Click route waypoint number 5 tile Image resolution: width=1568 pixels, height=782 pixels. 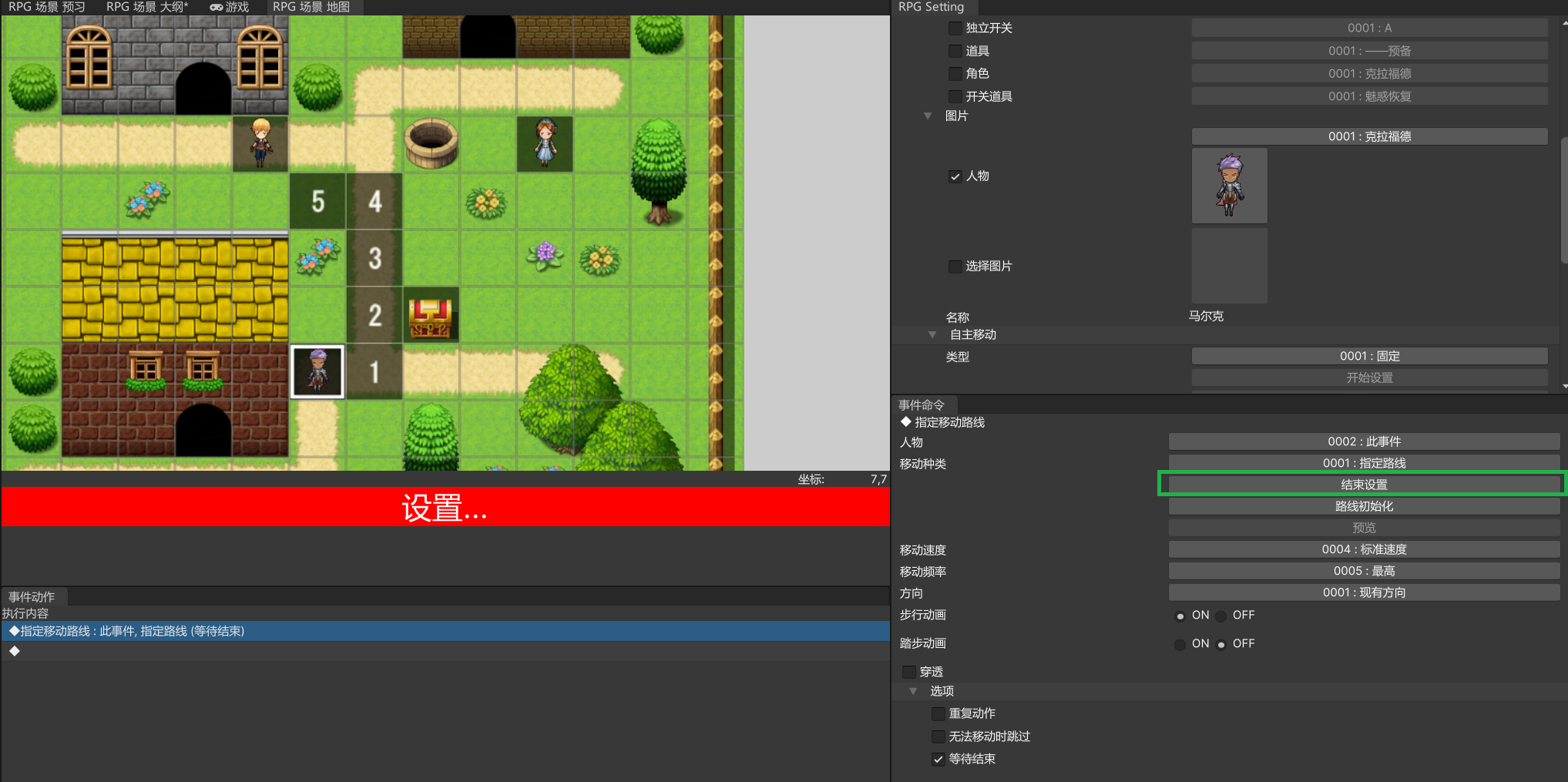pos(317,201)
